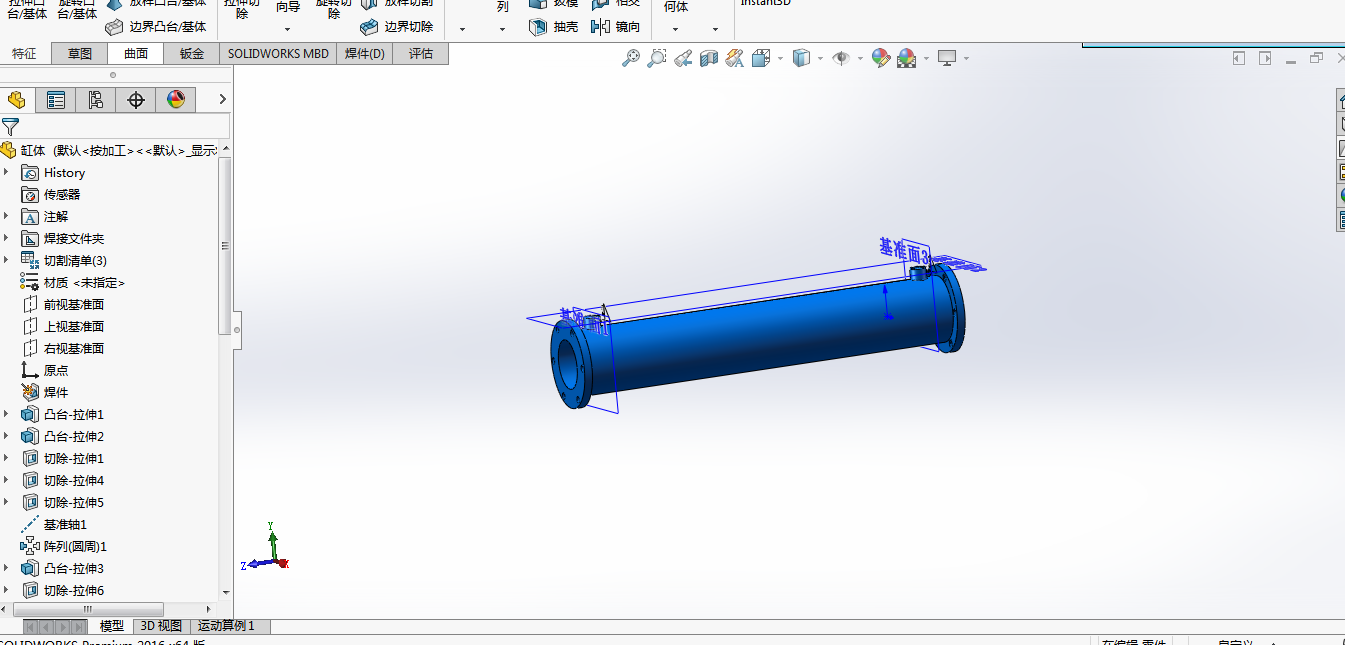This screenshot has width=1345, height=645.
Task: Click the Display Style icon
Action: pos(801,58)
